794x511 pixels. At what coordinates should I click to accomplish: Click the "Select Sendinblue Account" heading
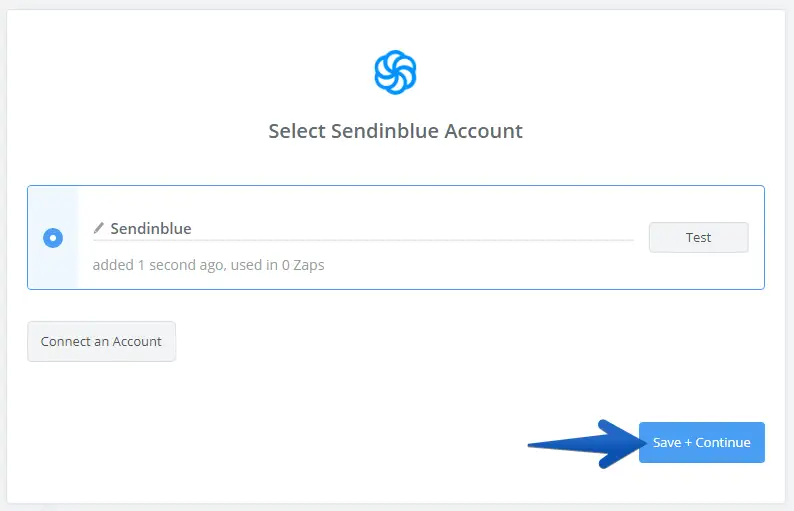(395, 131)
